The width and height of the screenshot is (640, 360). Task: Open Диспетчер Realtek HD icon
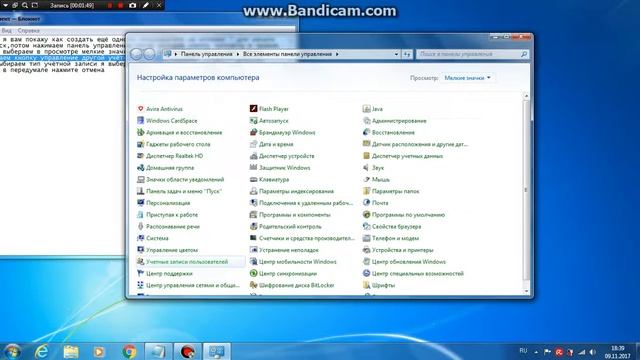click(x=140, y=156)
